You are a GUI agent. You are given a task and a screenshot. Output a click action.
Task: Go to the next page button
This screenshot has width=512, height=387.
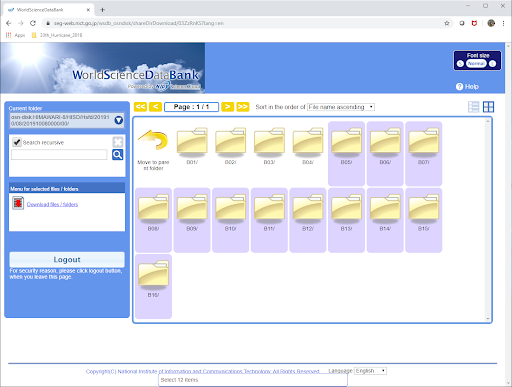pos(228,107)
